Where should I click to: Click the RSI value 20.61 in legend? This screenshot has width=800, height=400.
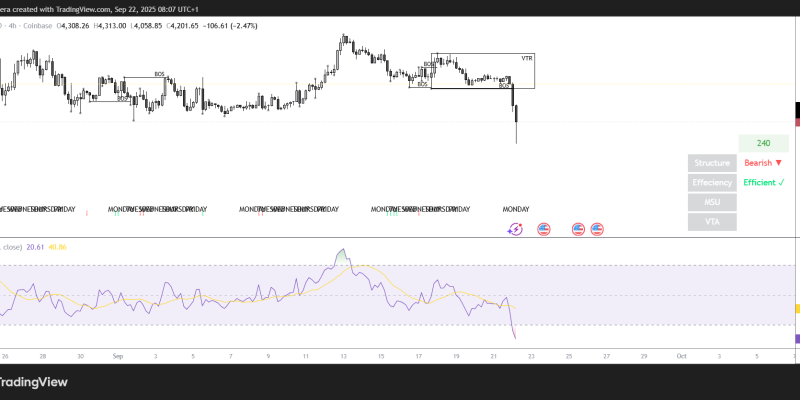point(37,246)
